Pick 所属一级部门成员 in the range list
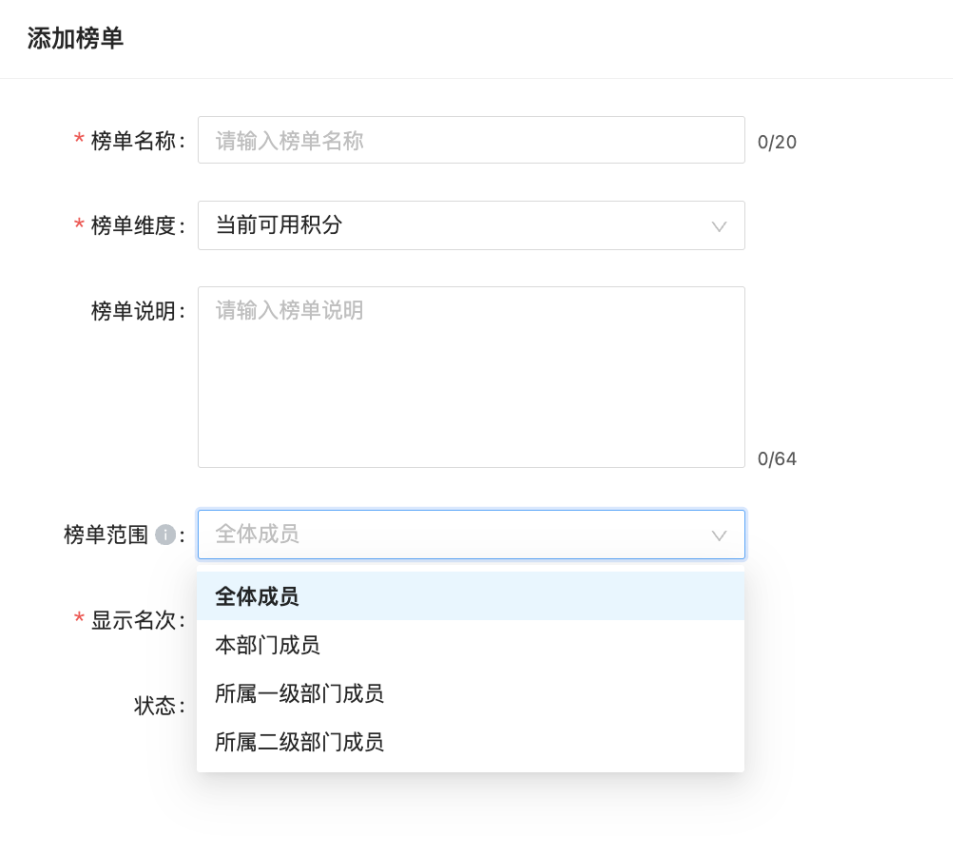This screenshot has height=843, width=953. (470, 693)
